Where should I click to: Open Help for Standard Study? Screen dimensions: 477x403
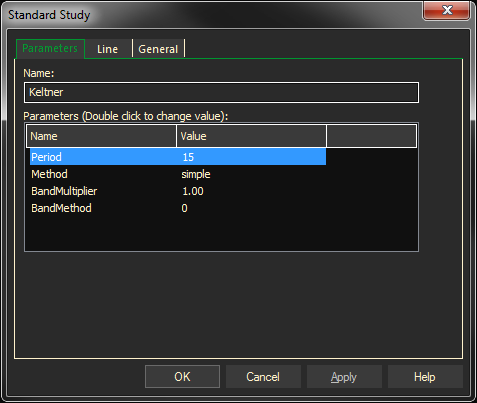point(425,377)
